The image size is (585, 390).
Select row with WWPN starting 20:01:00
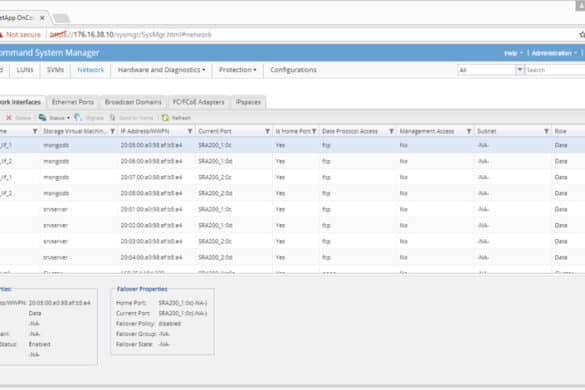(x=292, y=209)
